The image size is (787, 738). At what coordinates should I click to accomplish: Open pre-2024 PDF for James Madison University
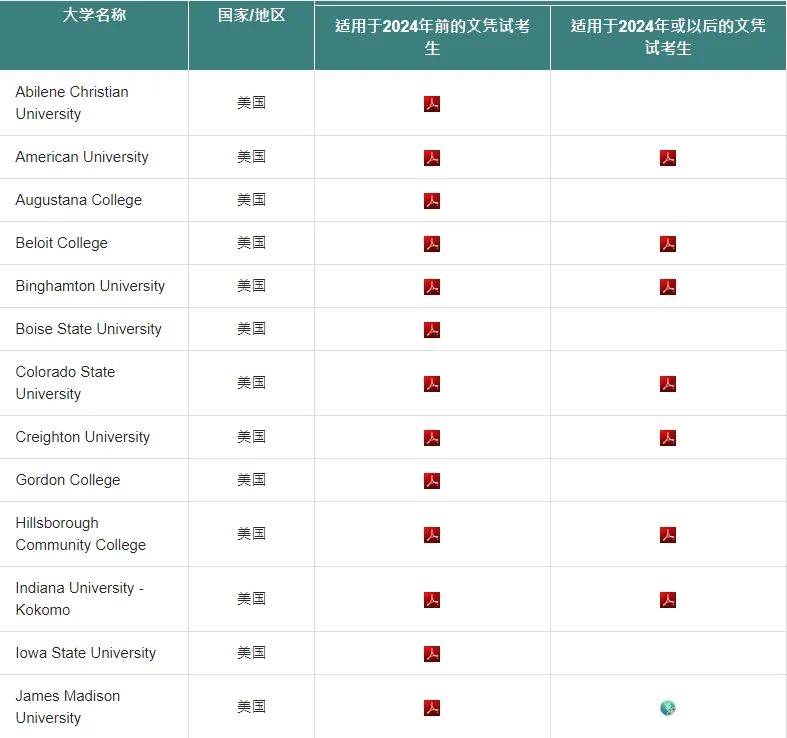[432, 708]
